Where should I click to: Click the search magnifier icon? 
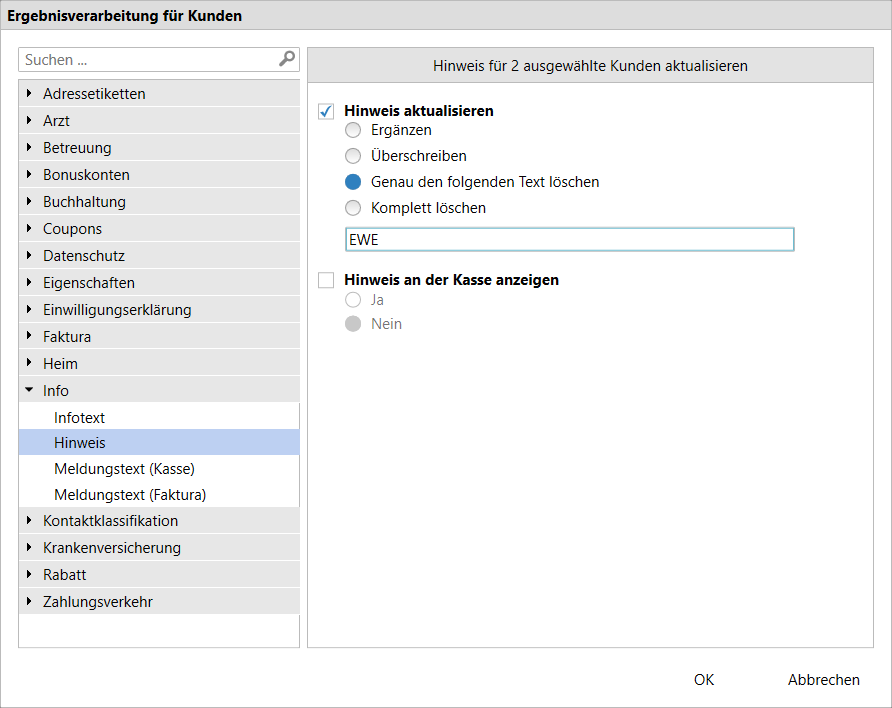pyautogui.click(x=287, y=59)
